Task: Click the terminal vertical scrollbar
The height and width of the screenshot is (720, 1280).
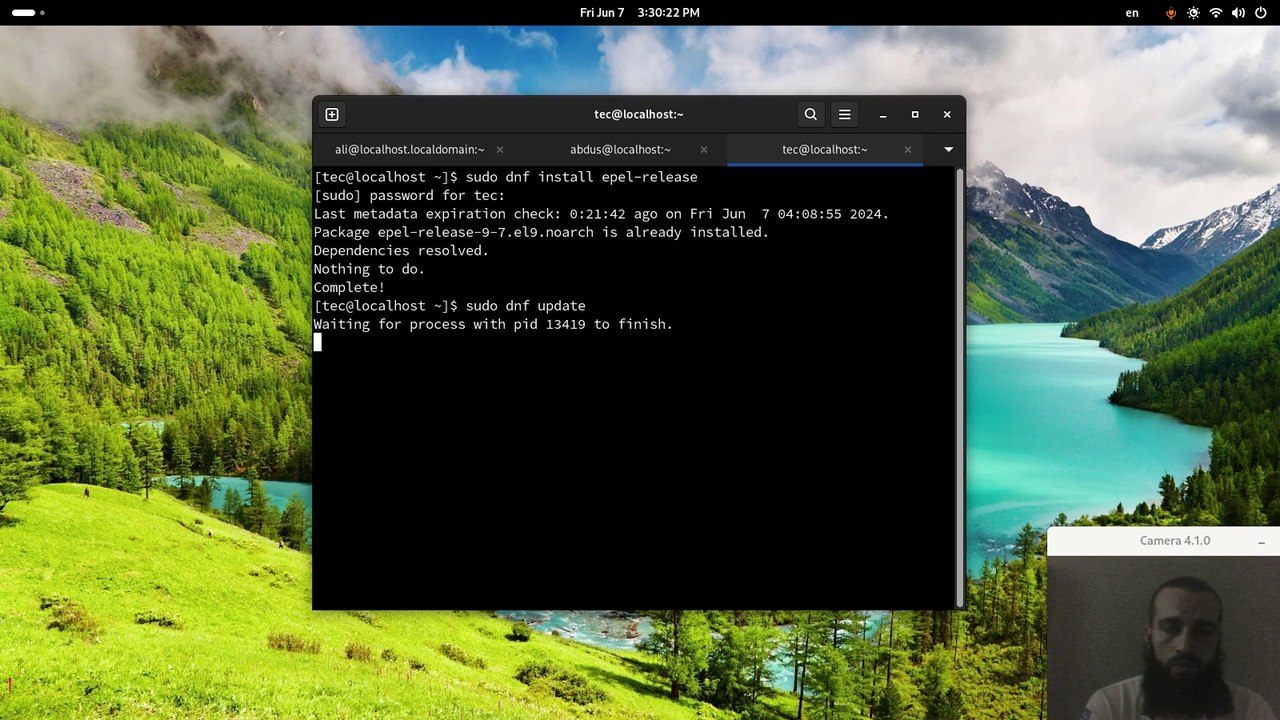Action: coord(961,386)
